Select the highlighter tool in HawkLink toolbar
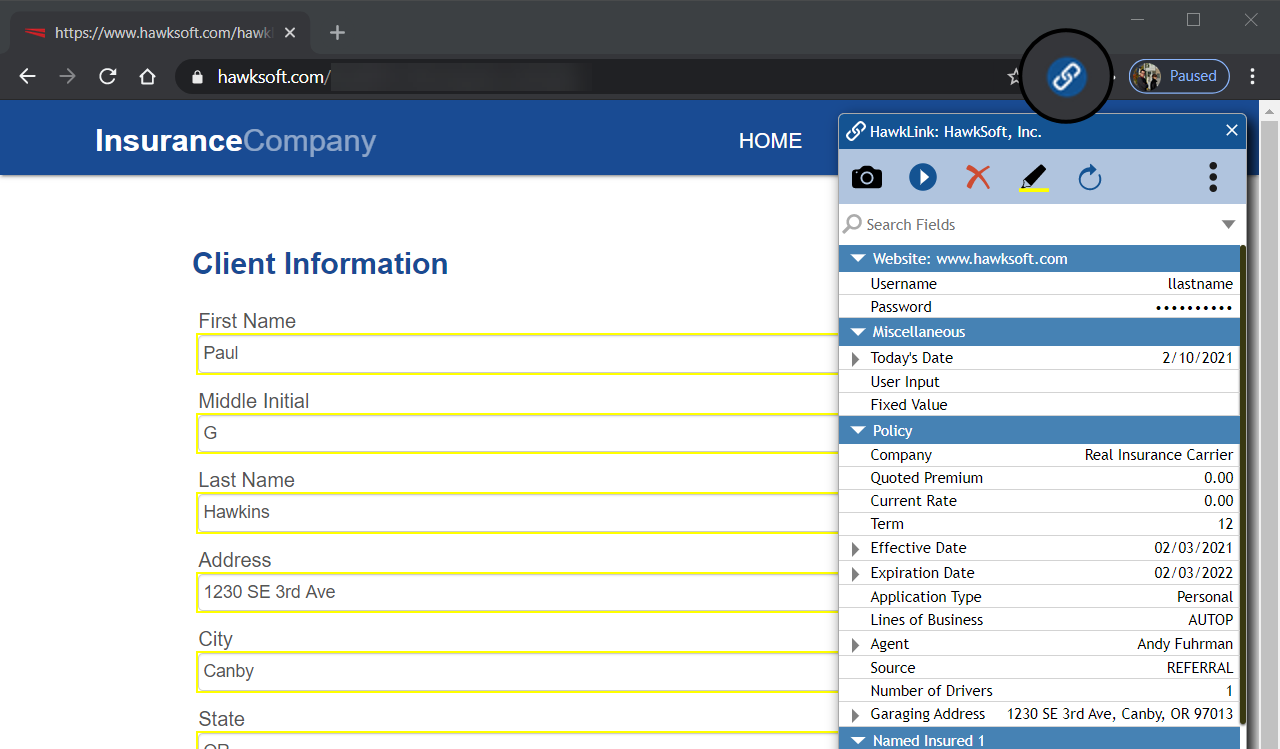1280x749 pixels. pyautogui.click(x=1033, y=178)
